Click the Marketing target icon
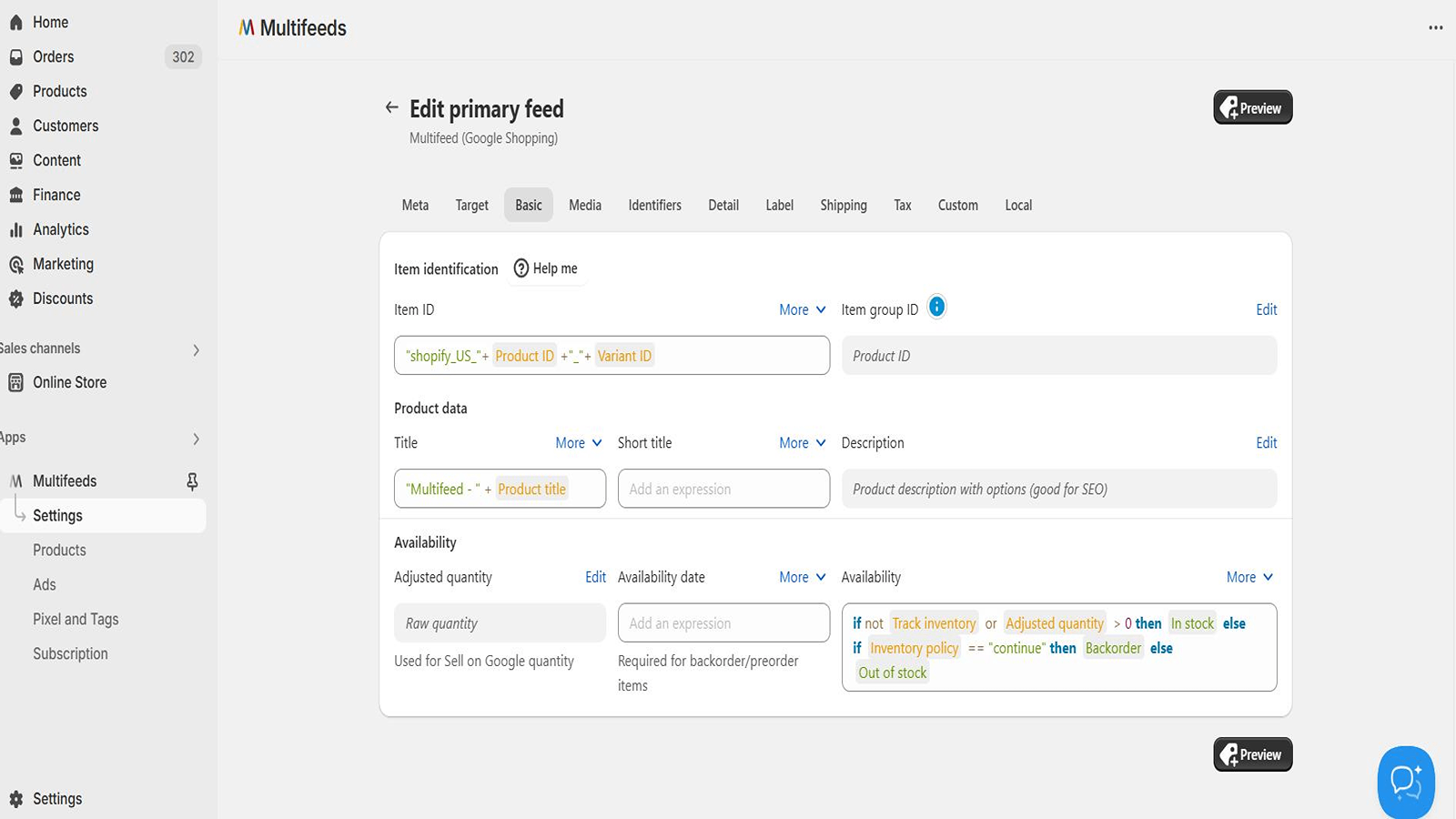The width and height of the screenshot is (1456, 819). tap(15, 264)
